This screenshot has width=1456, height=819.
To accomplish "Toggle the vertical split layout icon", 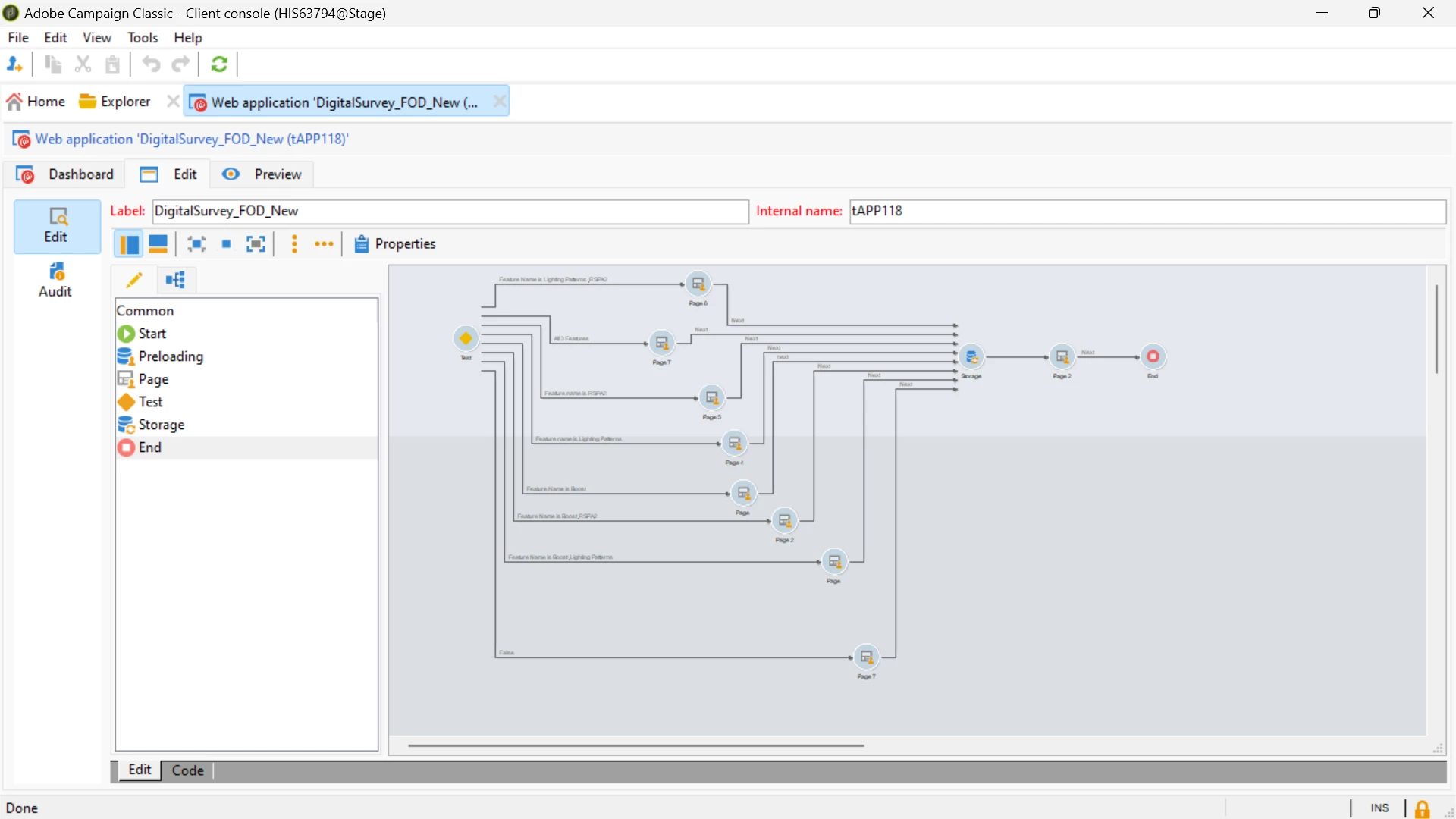I will click(129, 243).
